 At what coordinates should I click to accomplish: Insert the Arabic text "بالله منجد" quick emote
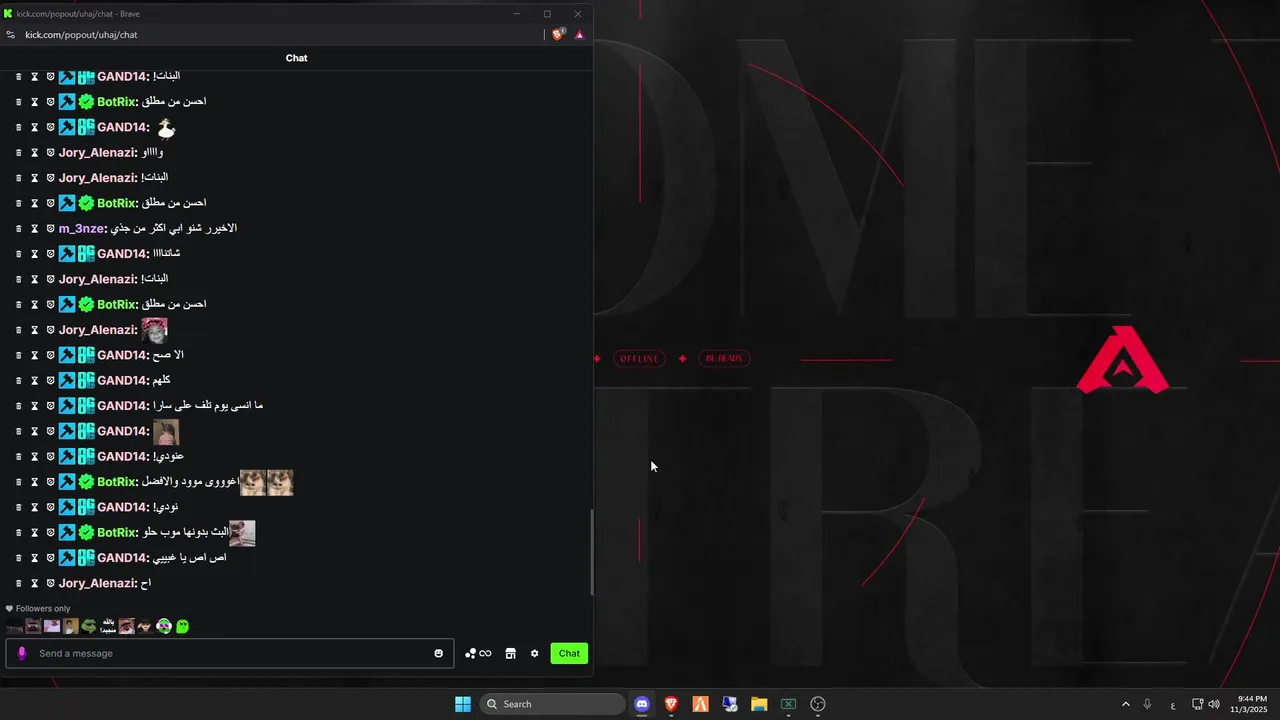(108, 626)
